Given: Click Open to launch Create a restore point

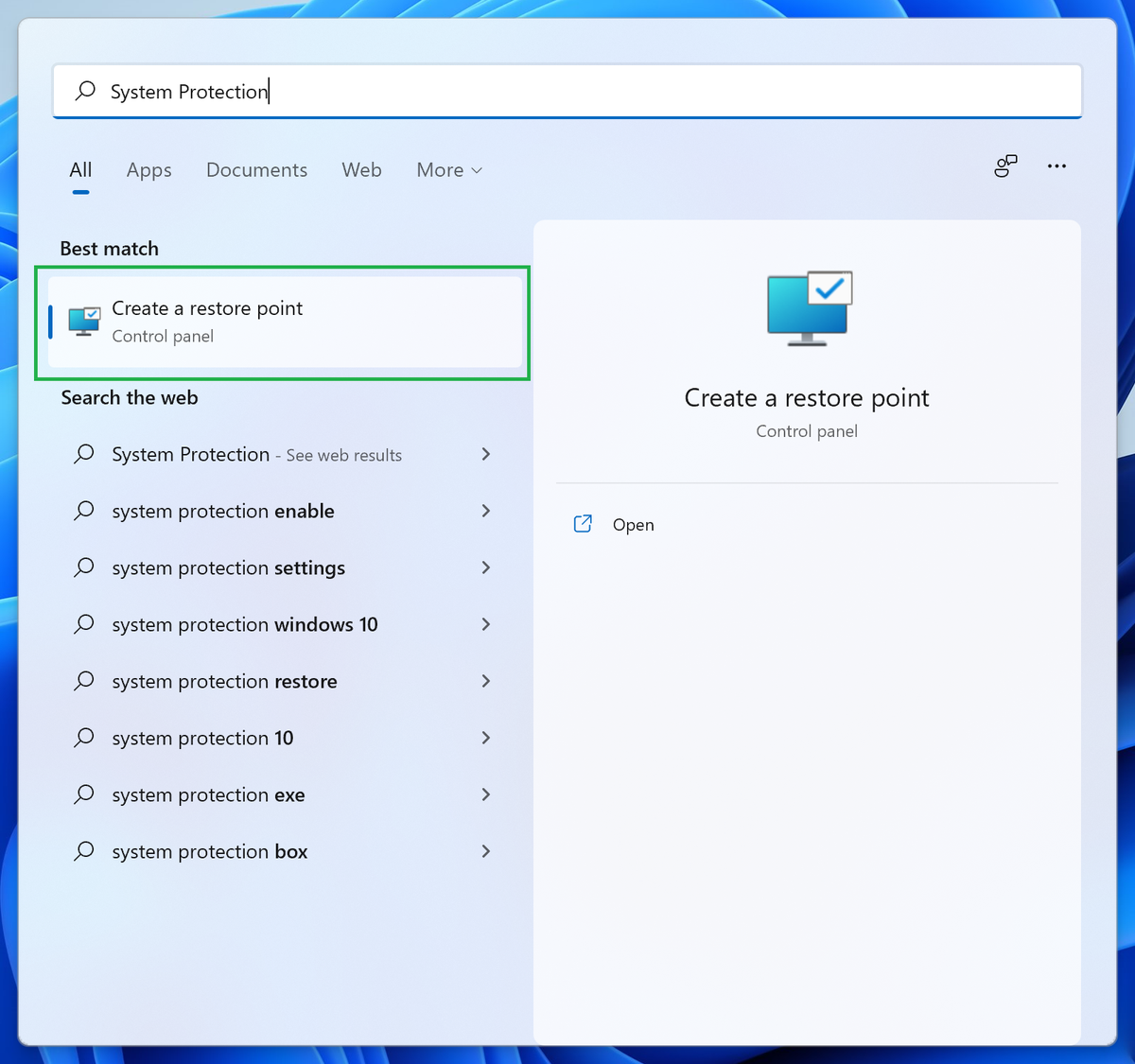Looking at the screenshot, I should [633, 524].
